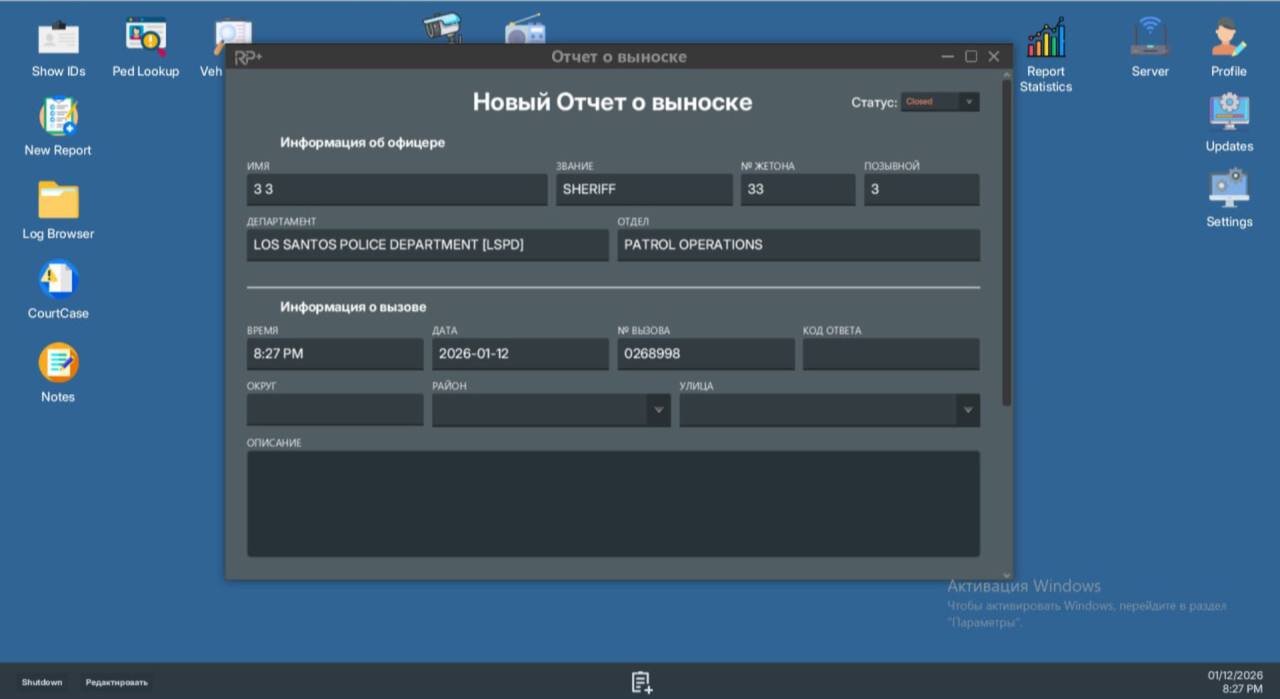The height and width of the screenshot is (699, 1280).
Task: Open the Report Statistics chart icon
Action: tap(1046, 40)
